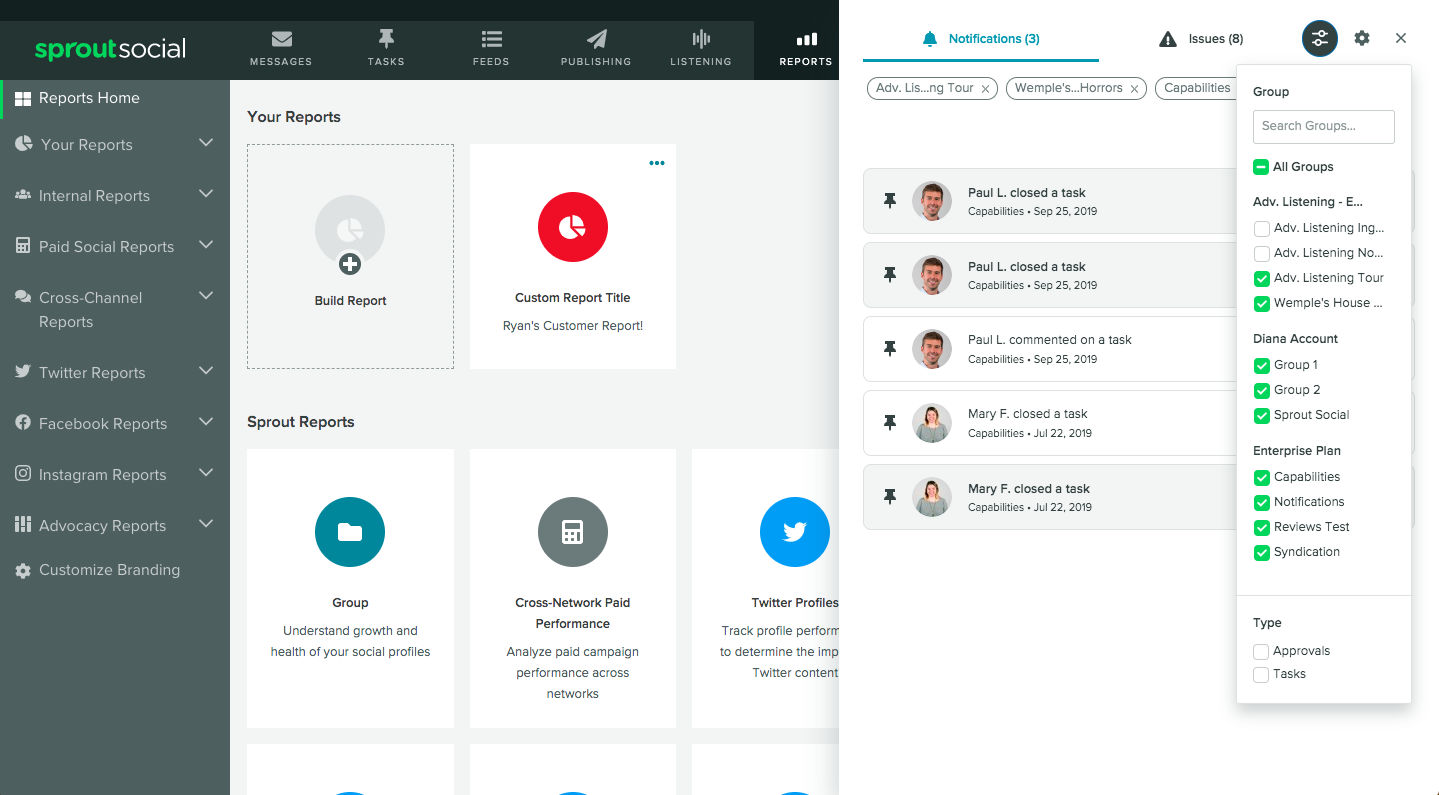Open the Listening waveform icon
Viewport: 1439px width, 795px height.
pos(701,40)
